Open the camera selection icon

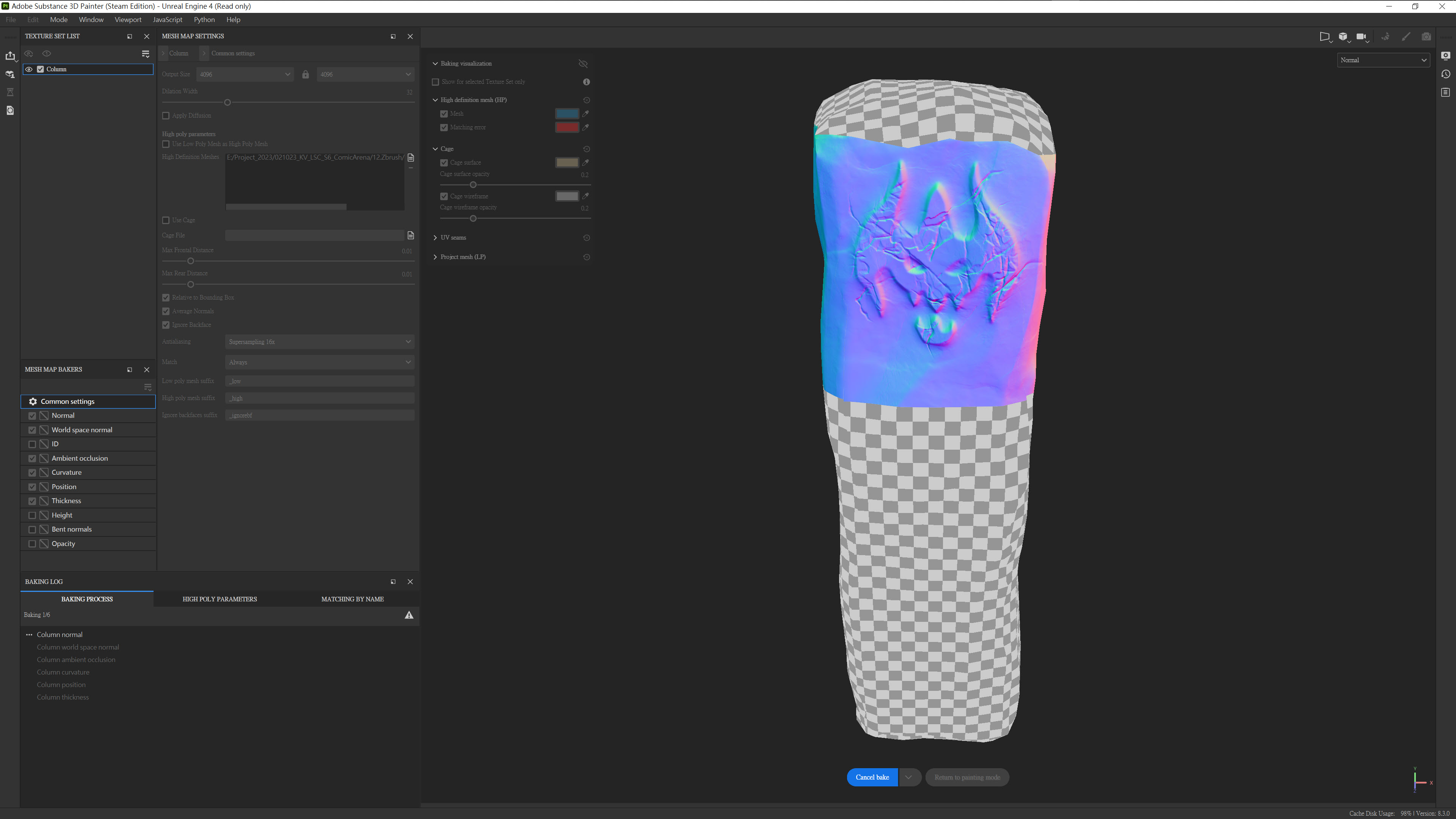coord(1361,37)
